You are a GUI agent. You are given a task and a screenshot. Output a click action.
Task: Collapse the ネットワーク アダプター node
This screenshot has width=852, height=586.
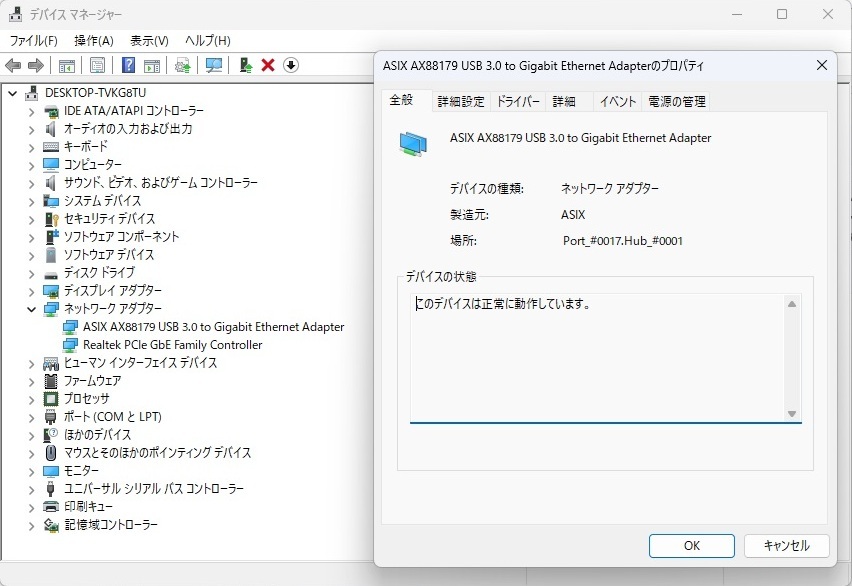32,309
